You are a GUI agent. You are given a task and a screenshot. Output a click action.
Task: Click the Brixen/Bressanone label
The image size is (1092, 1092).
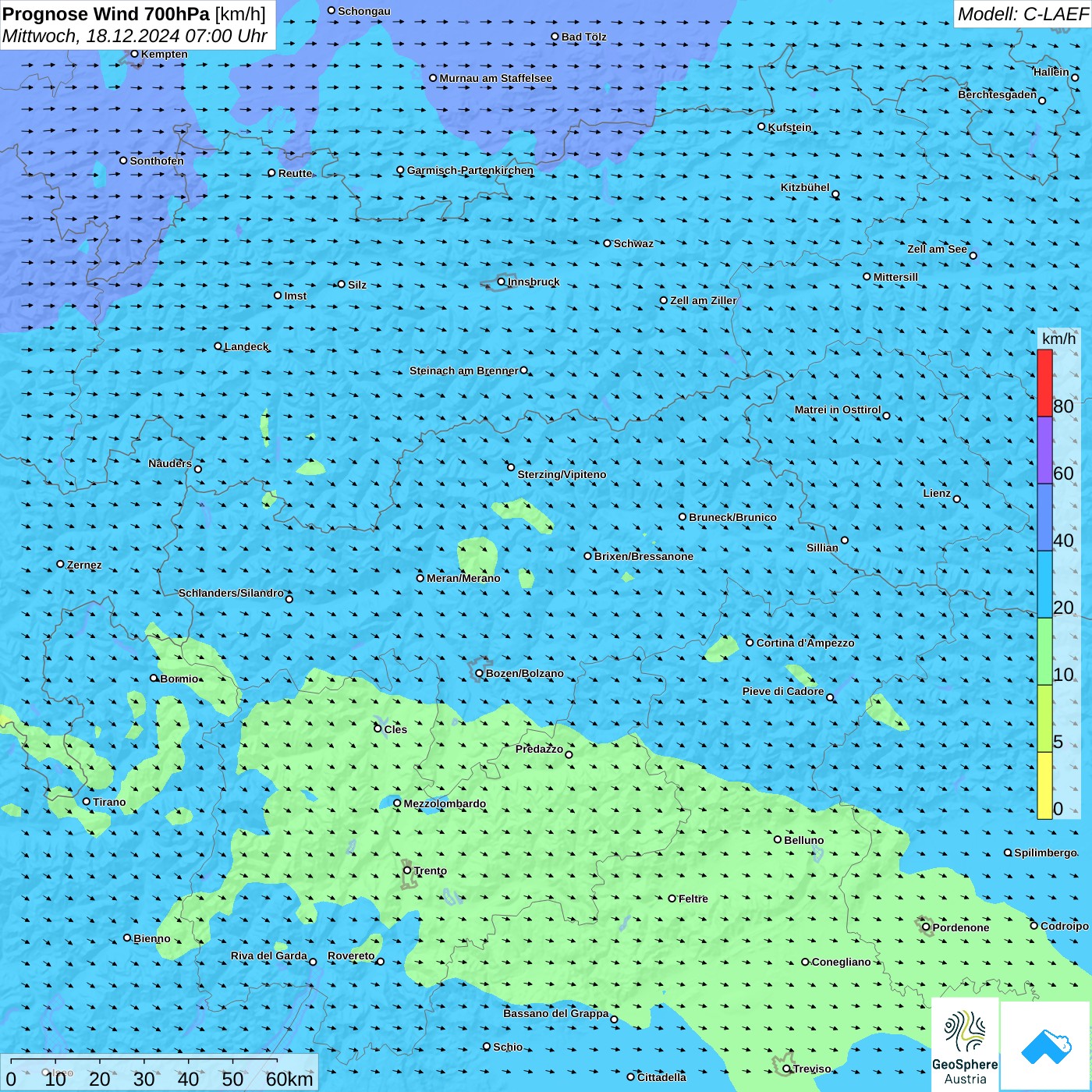pyautogui.click(x=643, y=556)
